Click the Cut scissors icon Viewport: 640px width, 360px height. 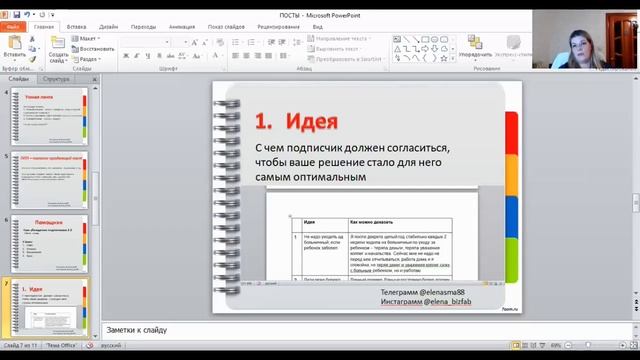[32, 39]
